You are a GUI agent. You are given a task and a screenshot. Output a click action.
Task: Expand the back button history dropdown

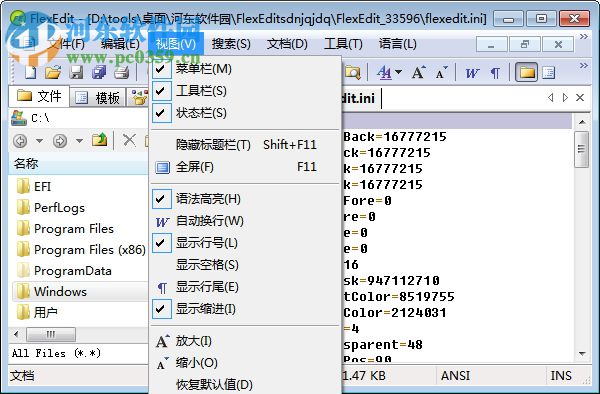[39, 141]
